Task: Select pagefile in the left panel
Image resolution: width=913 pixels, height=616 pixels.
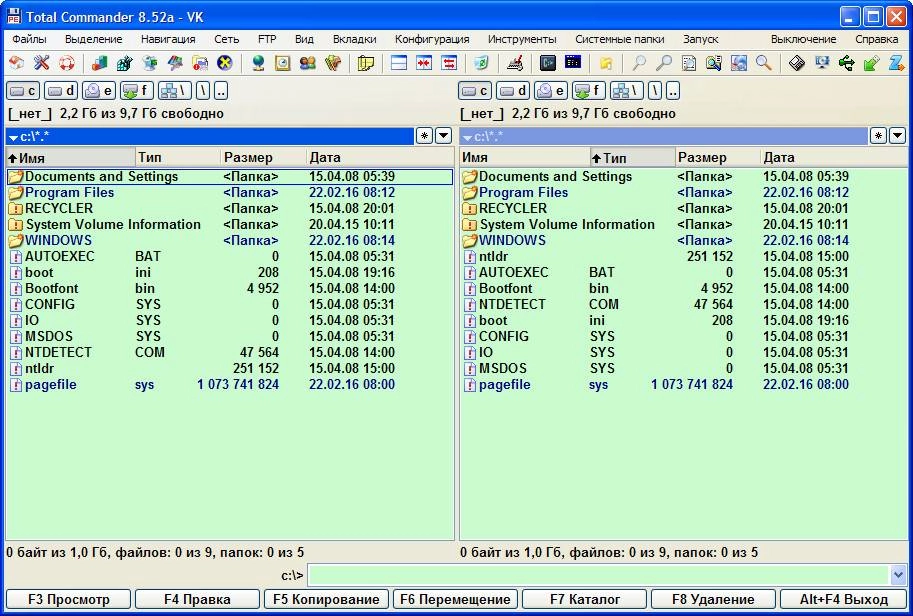Action: pos(229,384)
